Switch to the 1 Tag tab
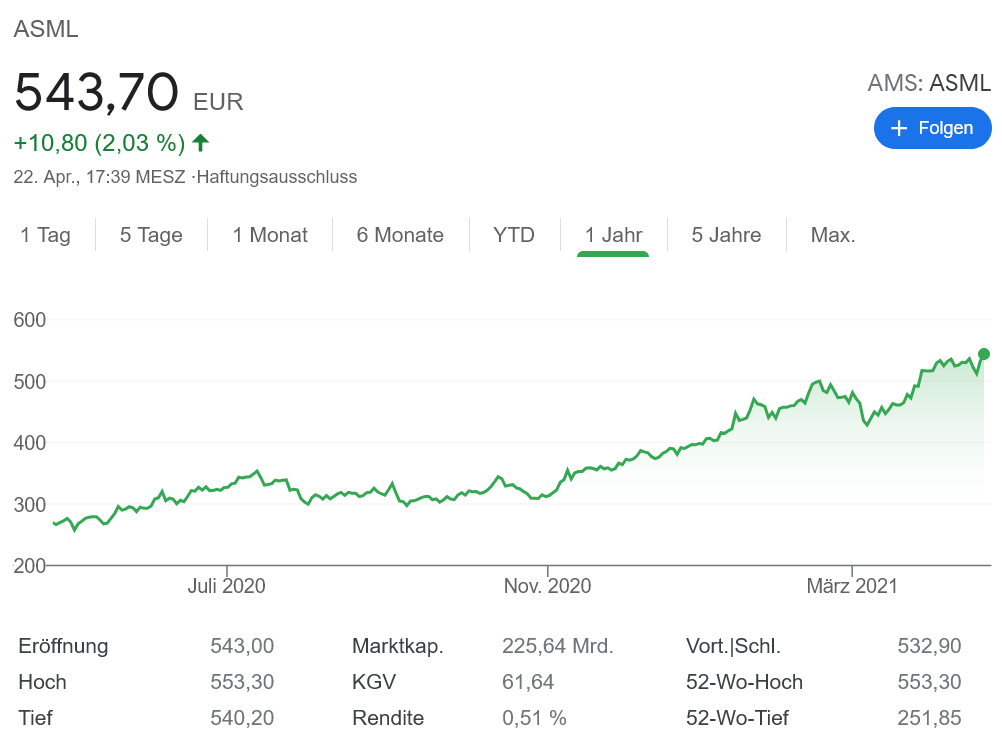Screen dimensions: 1002x740 coord(46,235)
